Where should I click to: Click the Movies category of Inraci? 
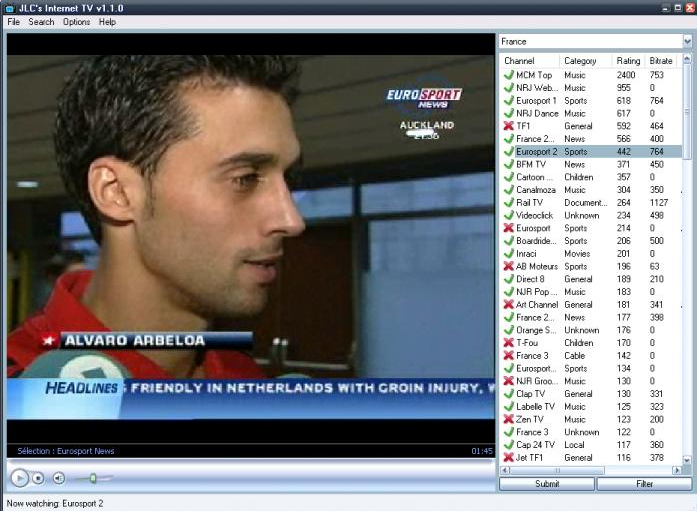click(x=577, y=254)
